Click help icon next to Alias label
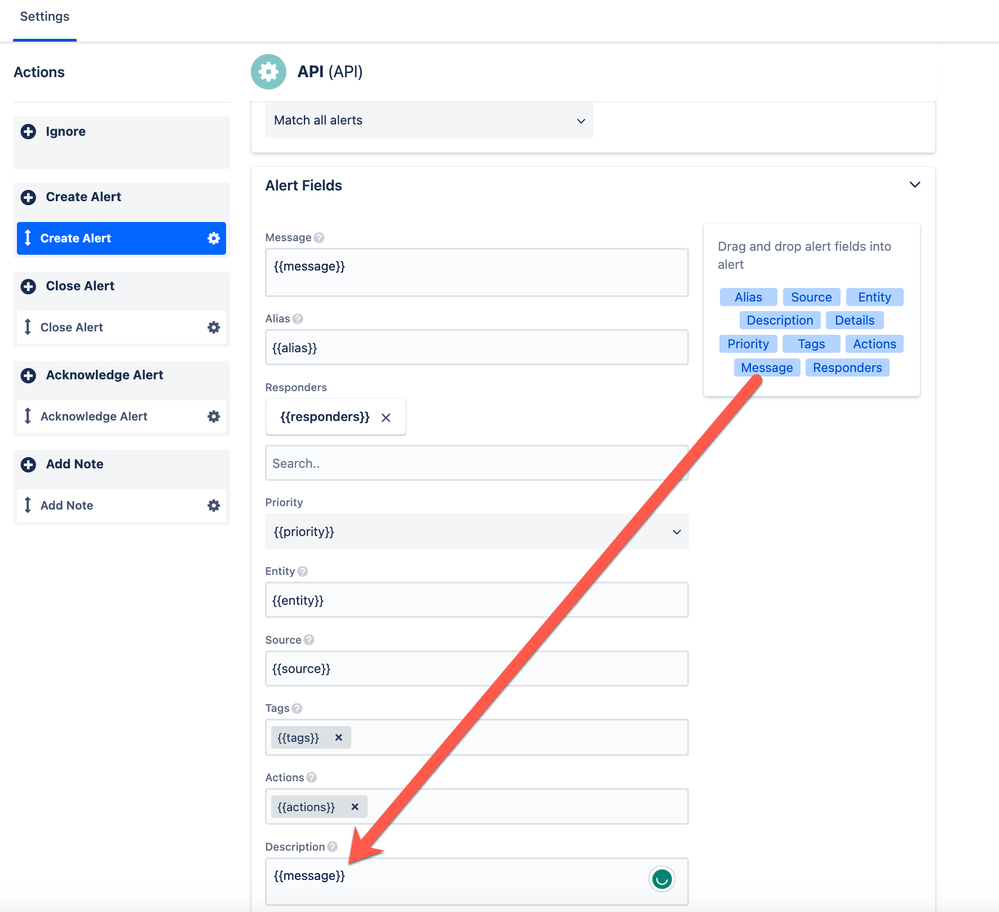 click(x=298, y=319)
